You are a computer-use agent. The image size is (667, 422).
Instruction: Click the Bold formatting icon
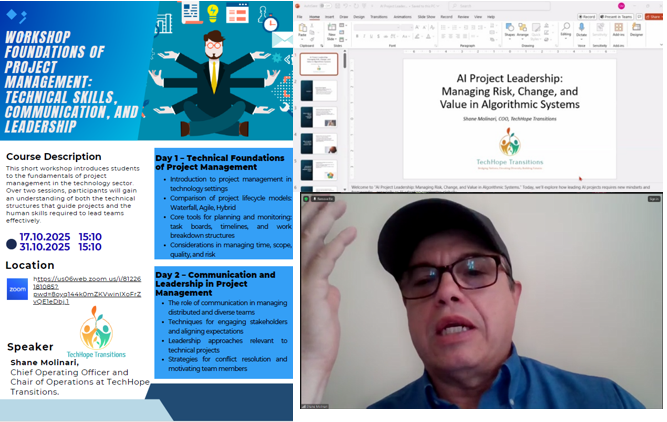[357, 37]
